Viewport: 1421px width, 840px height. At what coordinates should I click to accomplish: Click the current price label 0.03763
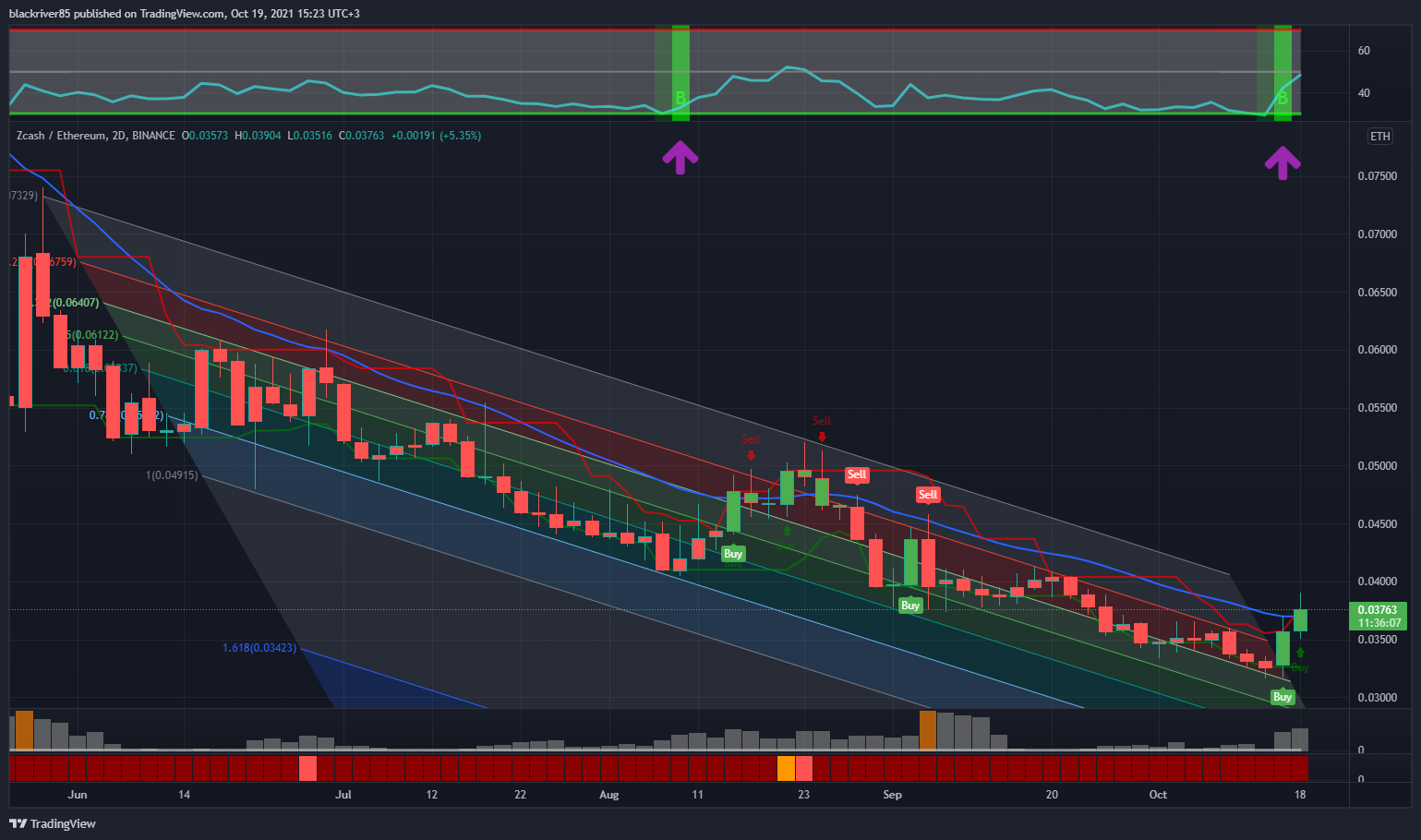(1378, 610)
